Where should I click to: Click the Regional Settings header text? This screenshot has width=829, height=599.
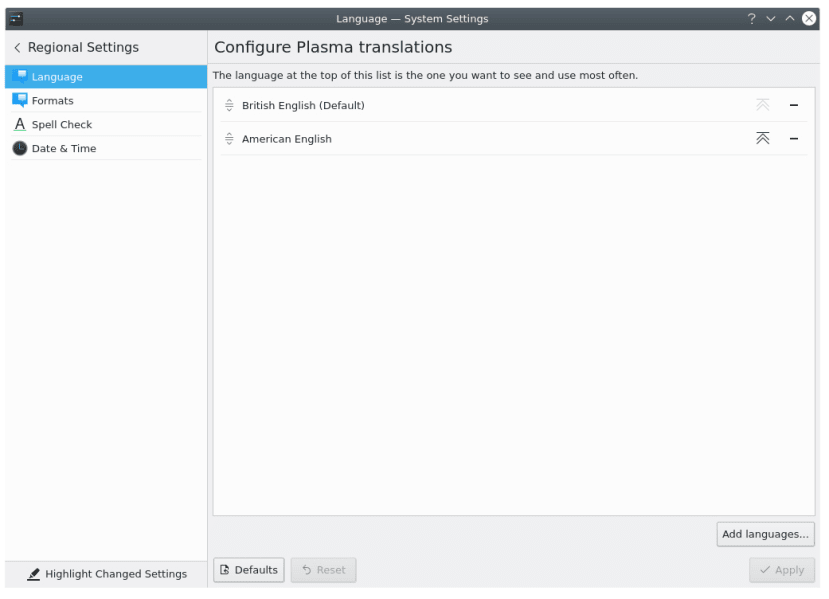pos(83,48)
